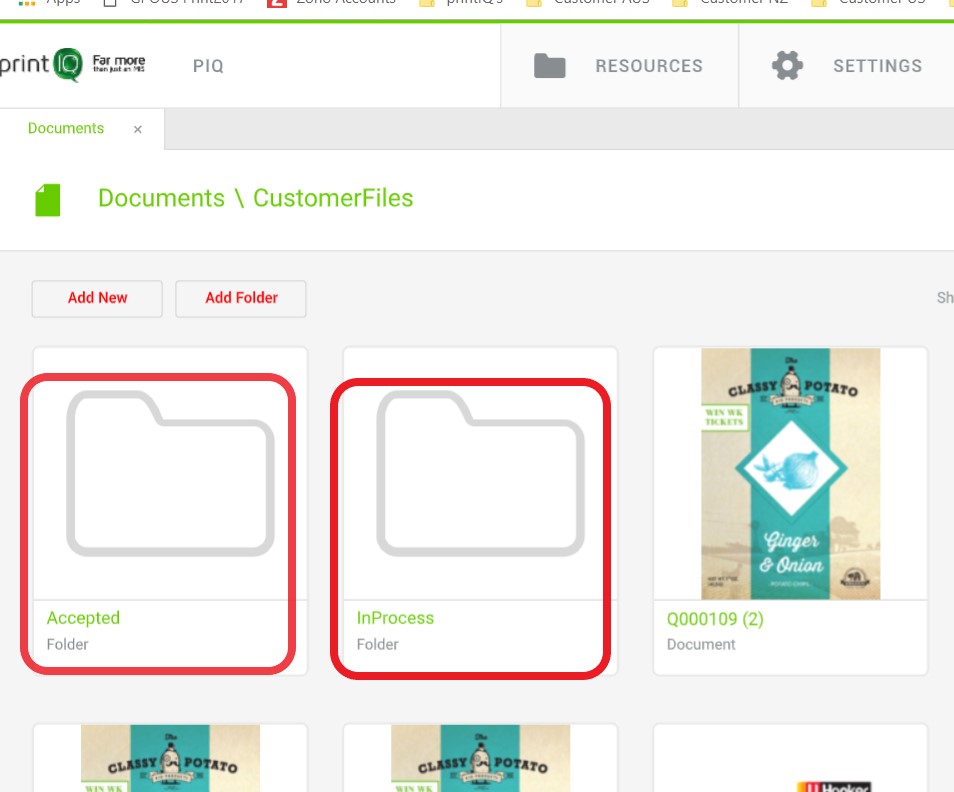Click the Add New button
Image resolution: width=954 pixels, height=792 pixels.
click(97, 298)
